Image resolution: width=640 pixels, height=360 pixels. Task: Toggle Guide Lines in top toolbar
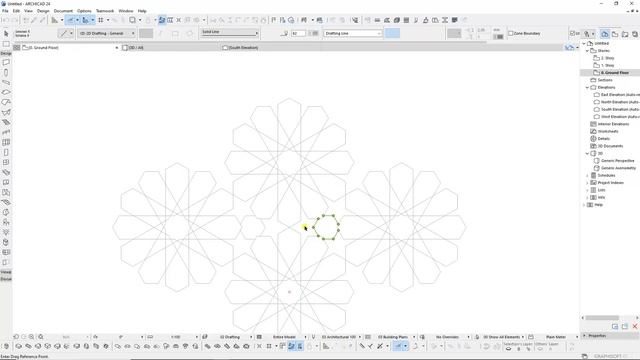[71, 20]
